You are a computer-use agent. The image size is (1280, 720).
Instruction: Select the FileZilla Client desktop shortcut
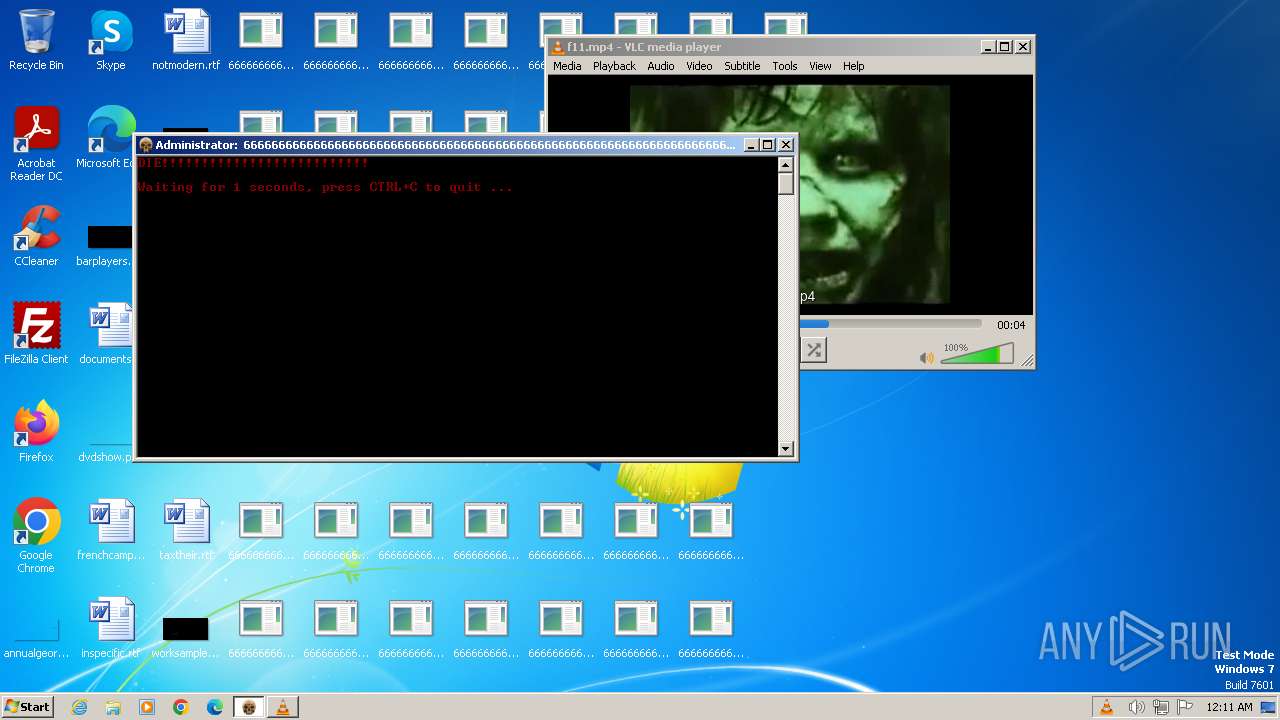36,335
